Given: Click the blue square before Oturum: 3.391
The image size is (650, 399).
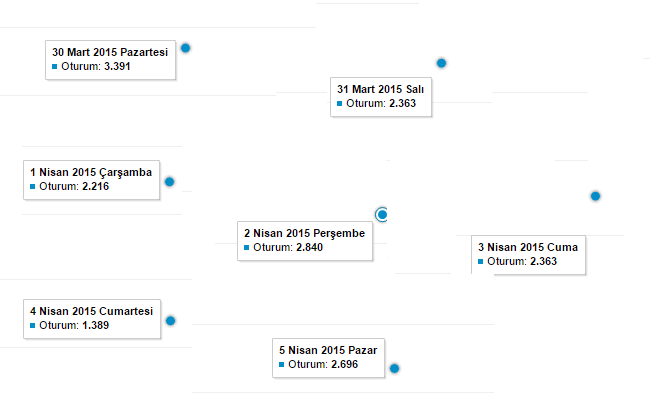Looking at the screenshot, I should [54, 66].
